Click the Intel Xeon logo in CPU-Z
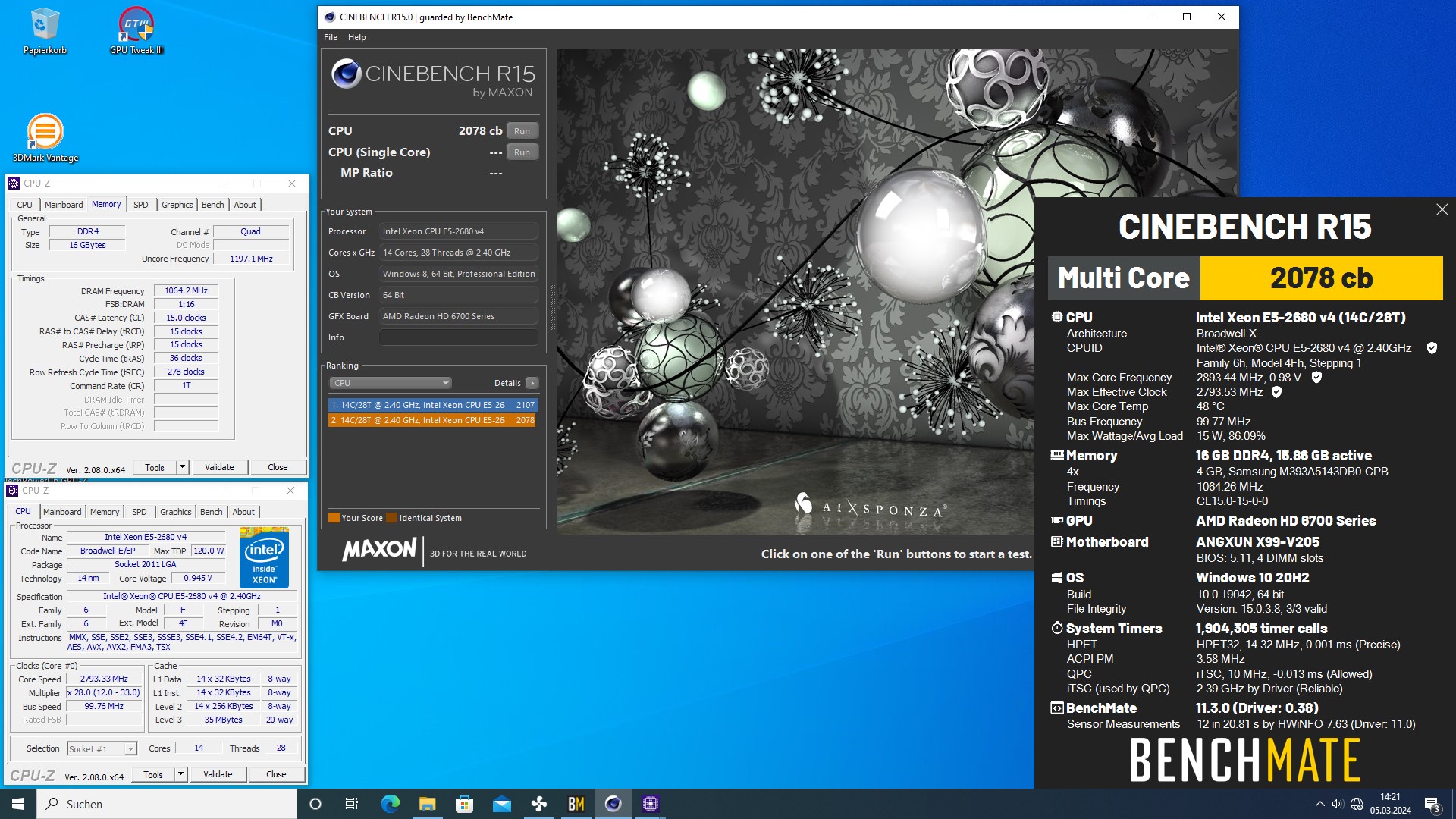 pyautogui.click(x=264, y=559)
